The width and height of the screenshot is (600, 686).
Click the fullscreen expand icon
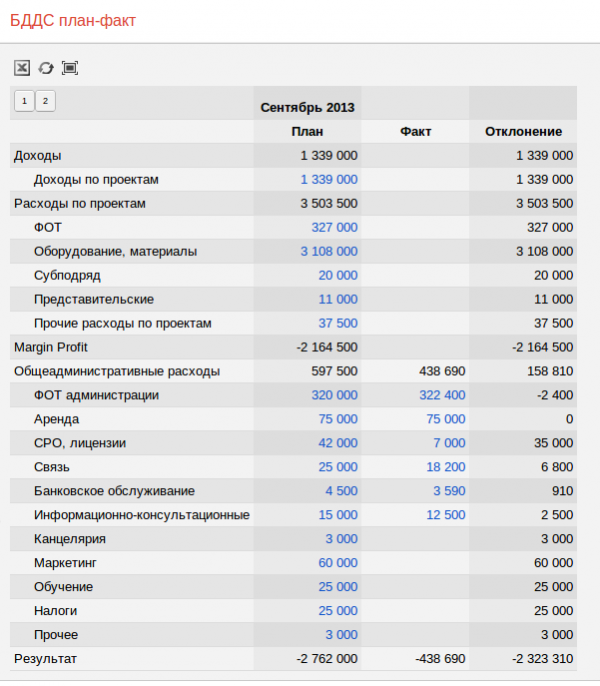coord(69,68)
